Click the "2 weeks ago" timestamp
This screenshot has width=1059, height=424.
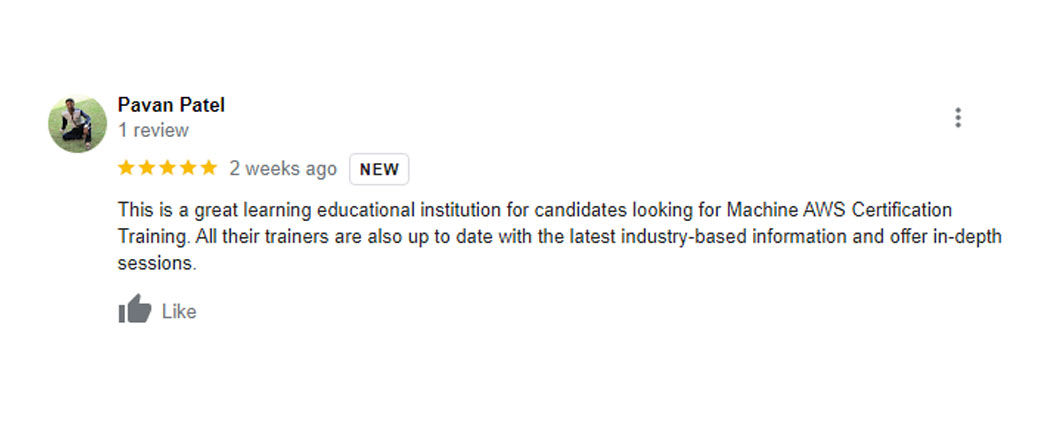(283, 169)
